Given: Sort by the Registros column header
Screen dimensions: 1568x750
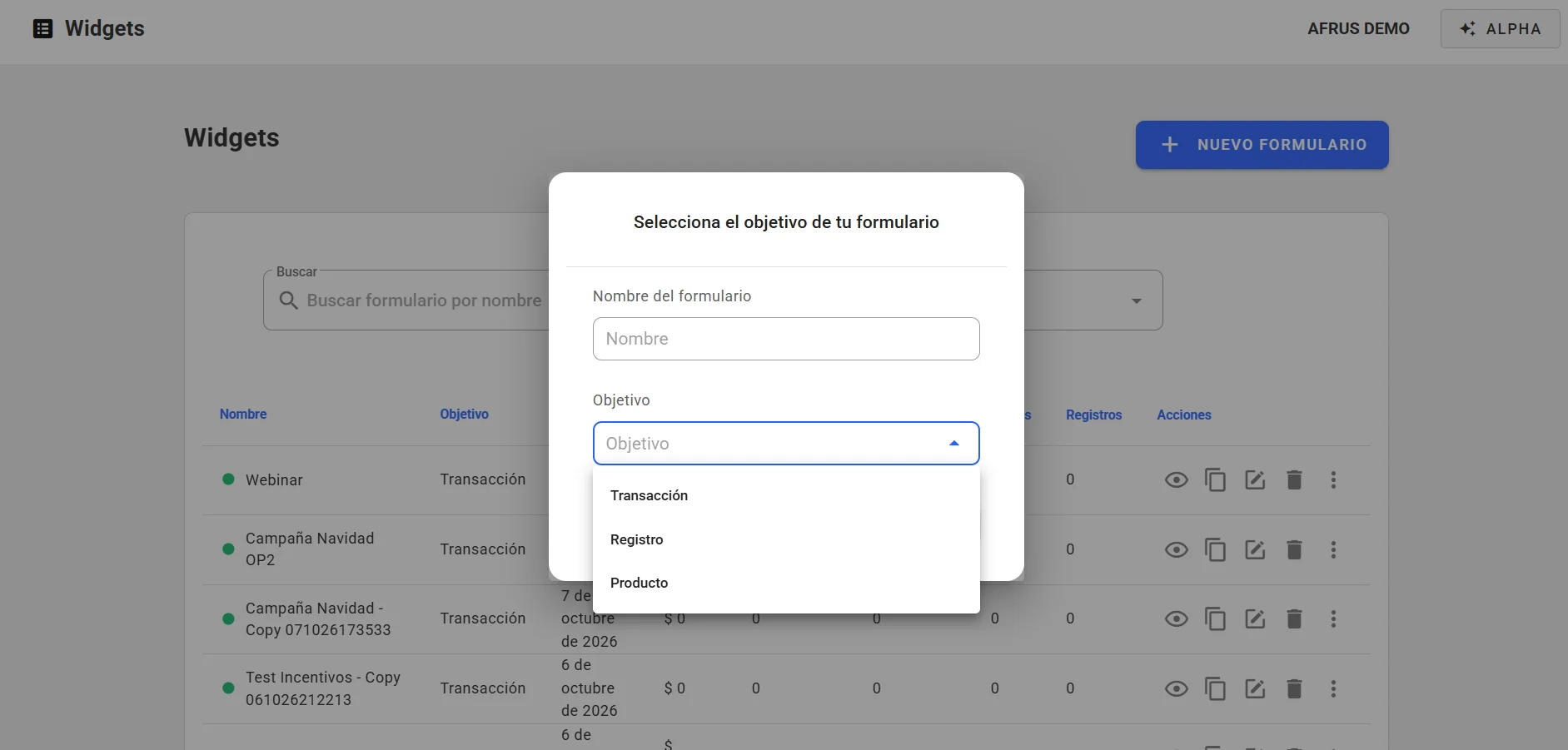Looking at the screenshot, I should [x=1093, y=415].
